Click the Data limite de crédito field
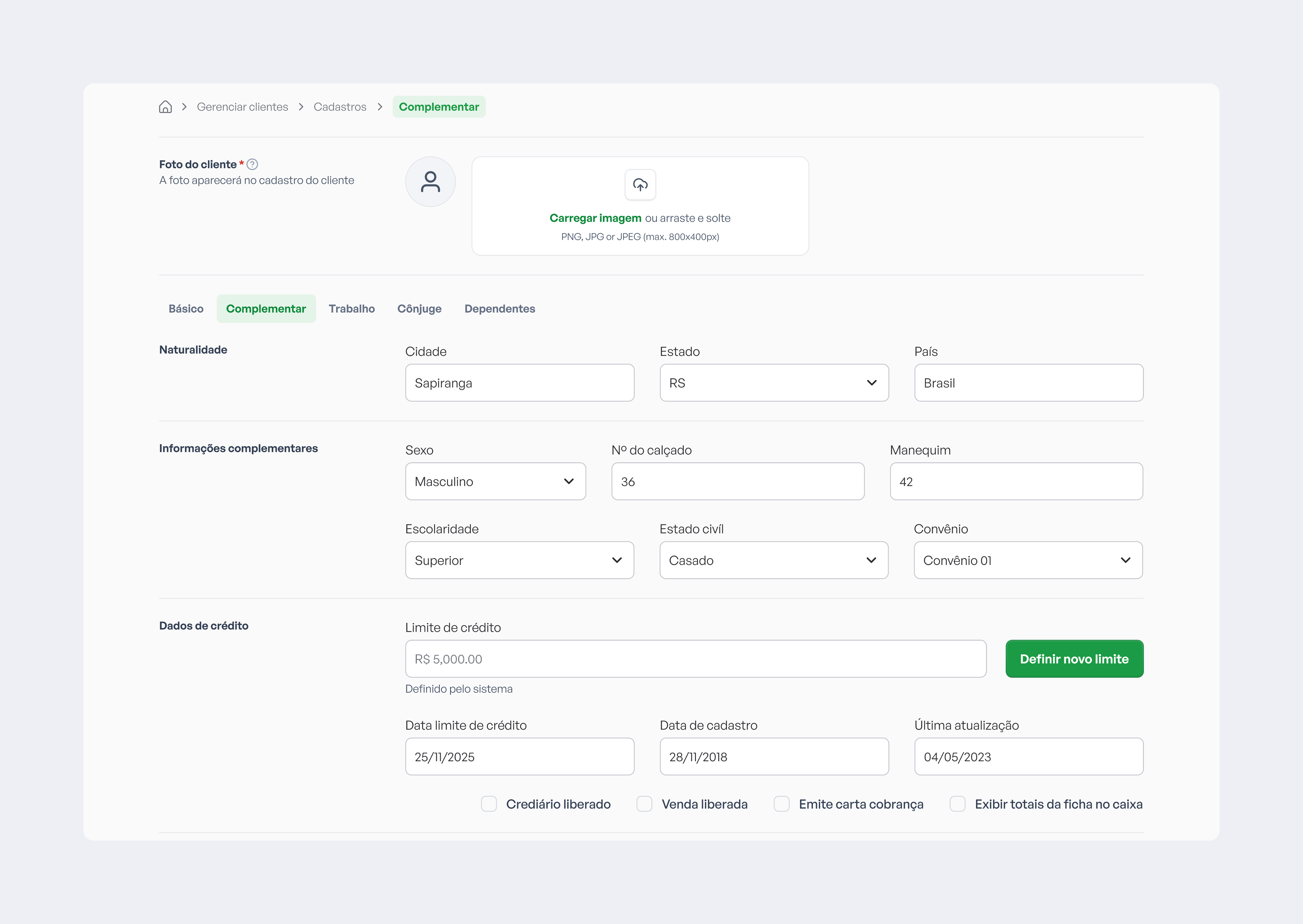The image size is (1303, 924). click(x=520, y=757)
